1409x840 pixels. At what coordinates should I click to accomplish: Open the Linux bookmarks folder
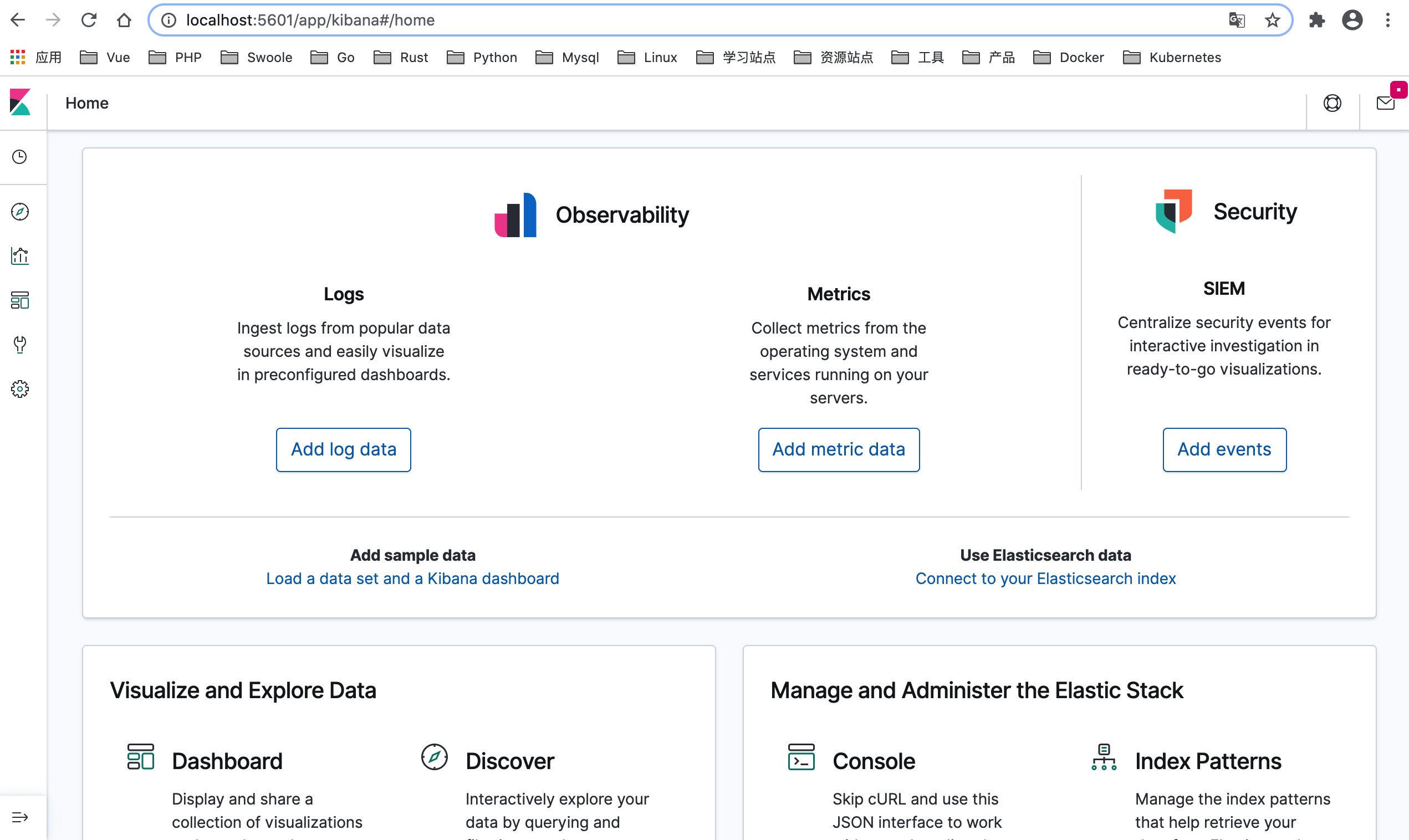click(647, 57)
